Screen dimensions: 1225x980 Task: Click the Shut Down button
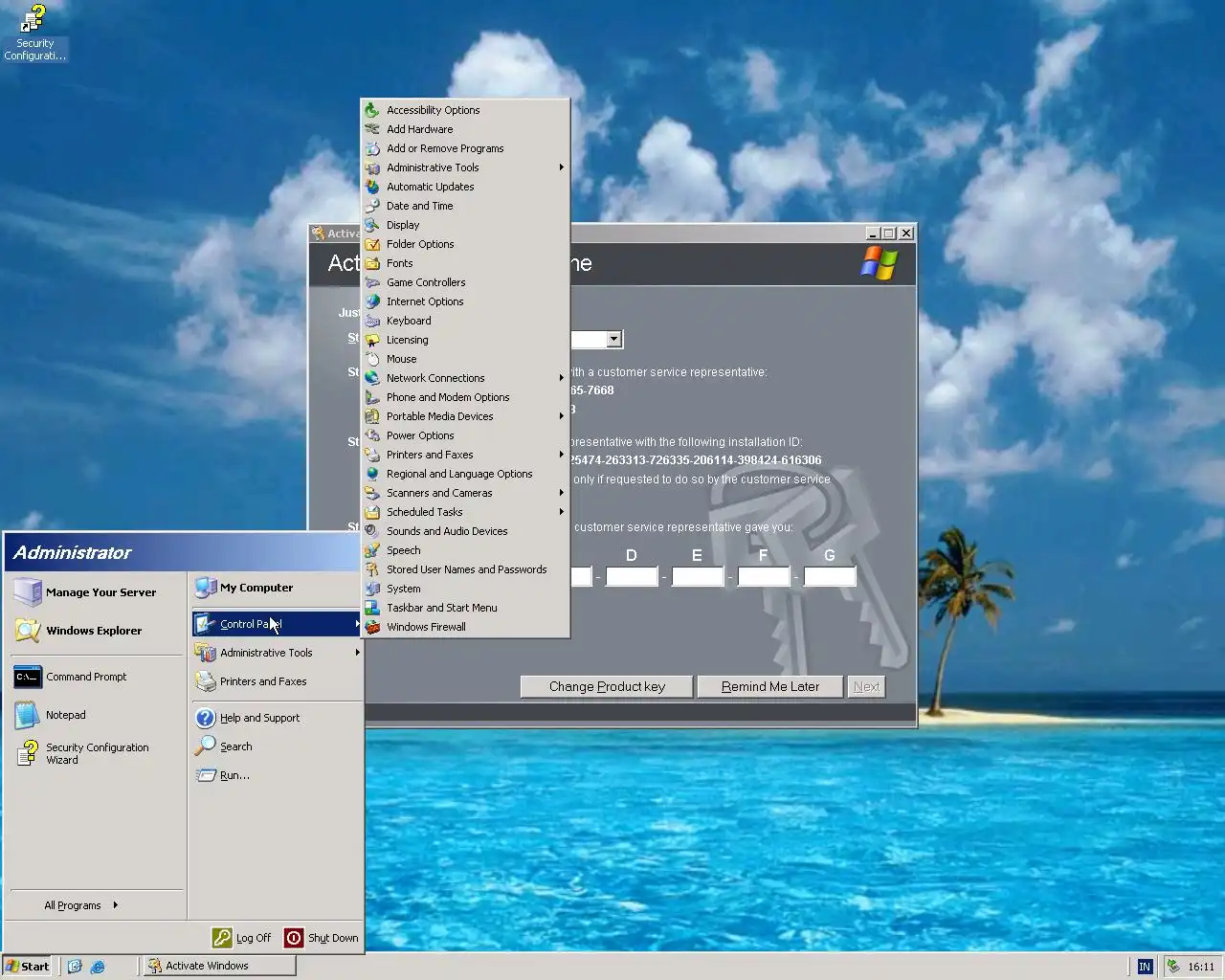[323, 938]
